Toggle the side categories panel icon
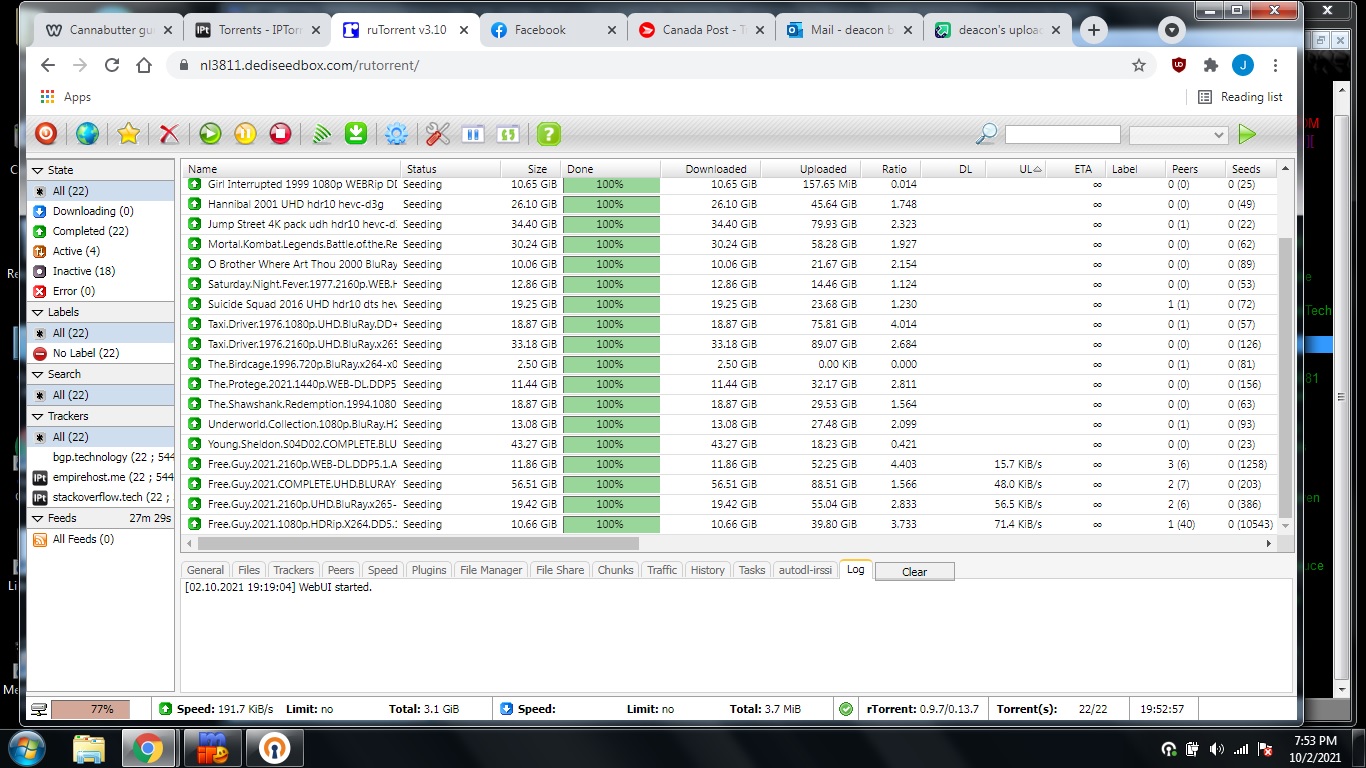Image resolution: width=1366 pixels, height=768 pixels. point(472,133)
